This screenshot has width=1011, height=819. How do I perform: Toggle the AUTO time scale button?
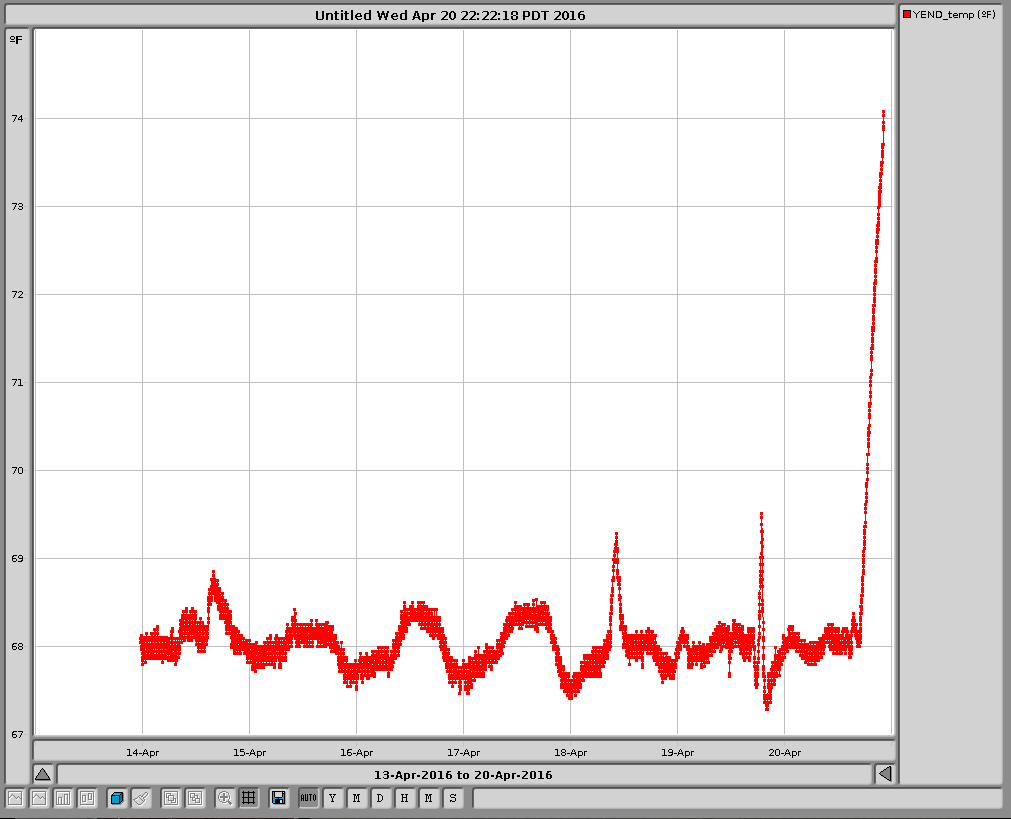(309, 798)
